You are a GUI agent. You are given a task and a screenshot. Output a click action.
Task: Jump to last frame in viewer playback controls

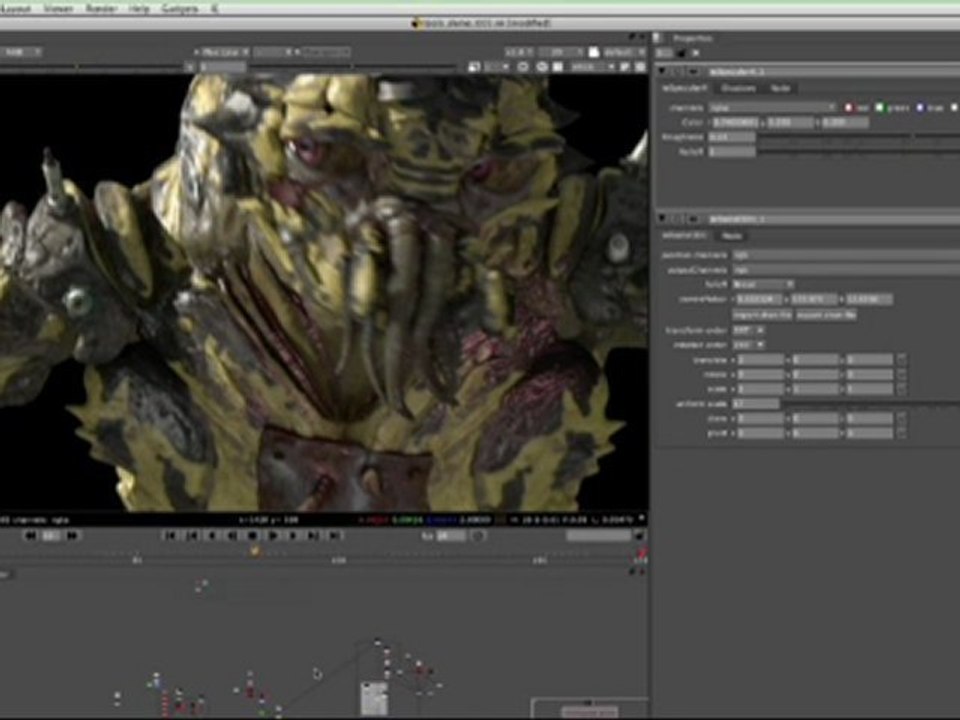pyautogui.click(x=334, y=536)
